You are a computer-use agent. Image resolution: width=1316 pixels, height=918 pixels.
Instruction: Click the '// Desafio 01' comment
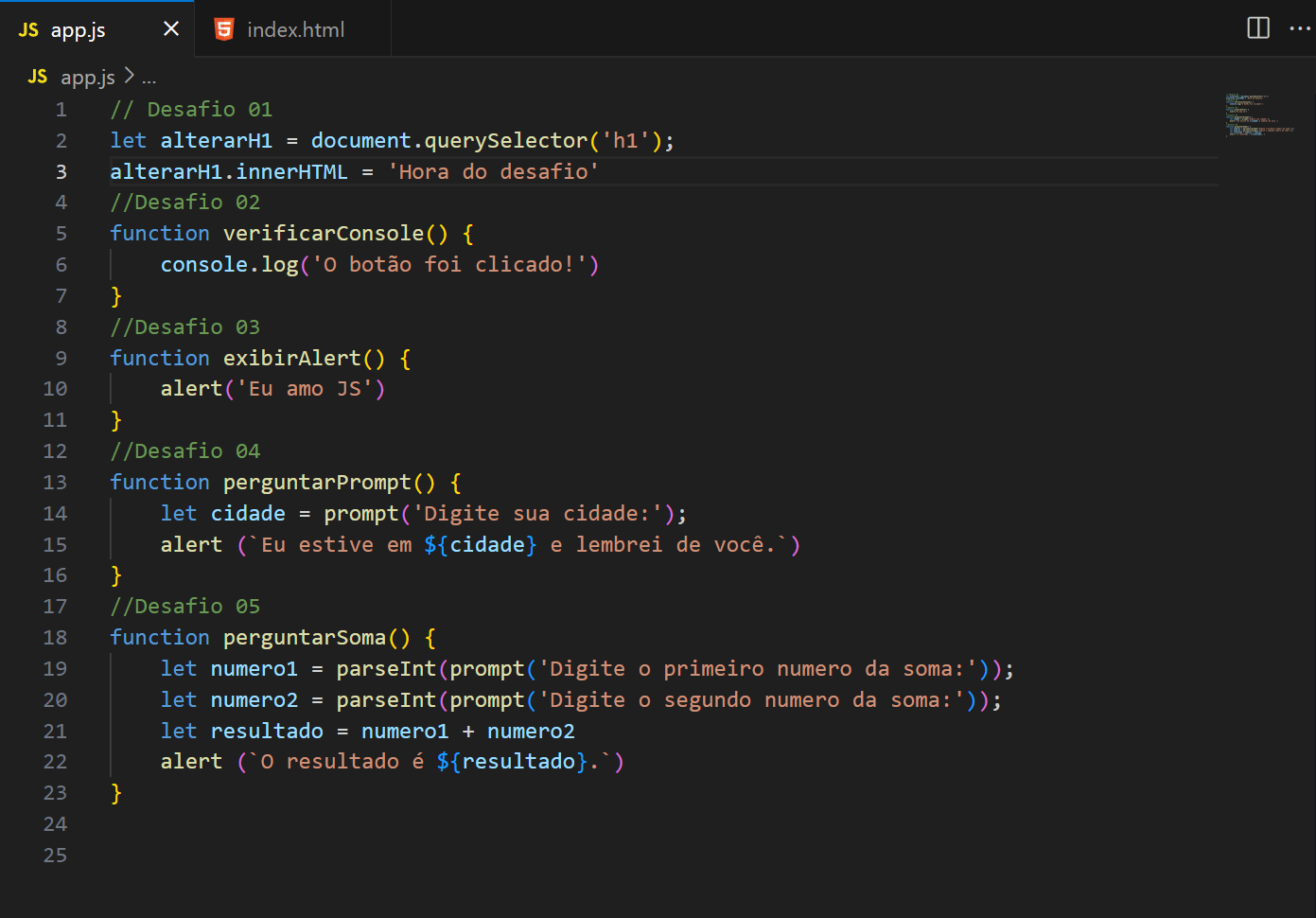point(191,110)
